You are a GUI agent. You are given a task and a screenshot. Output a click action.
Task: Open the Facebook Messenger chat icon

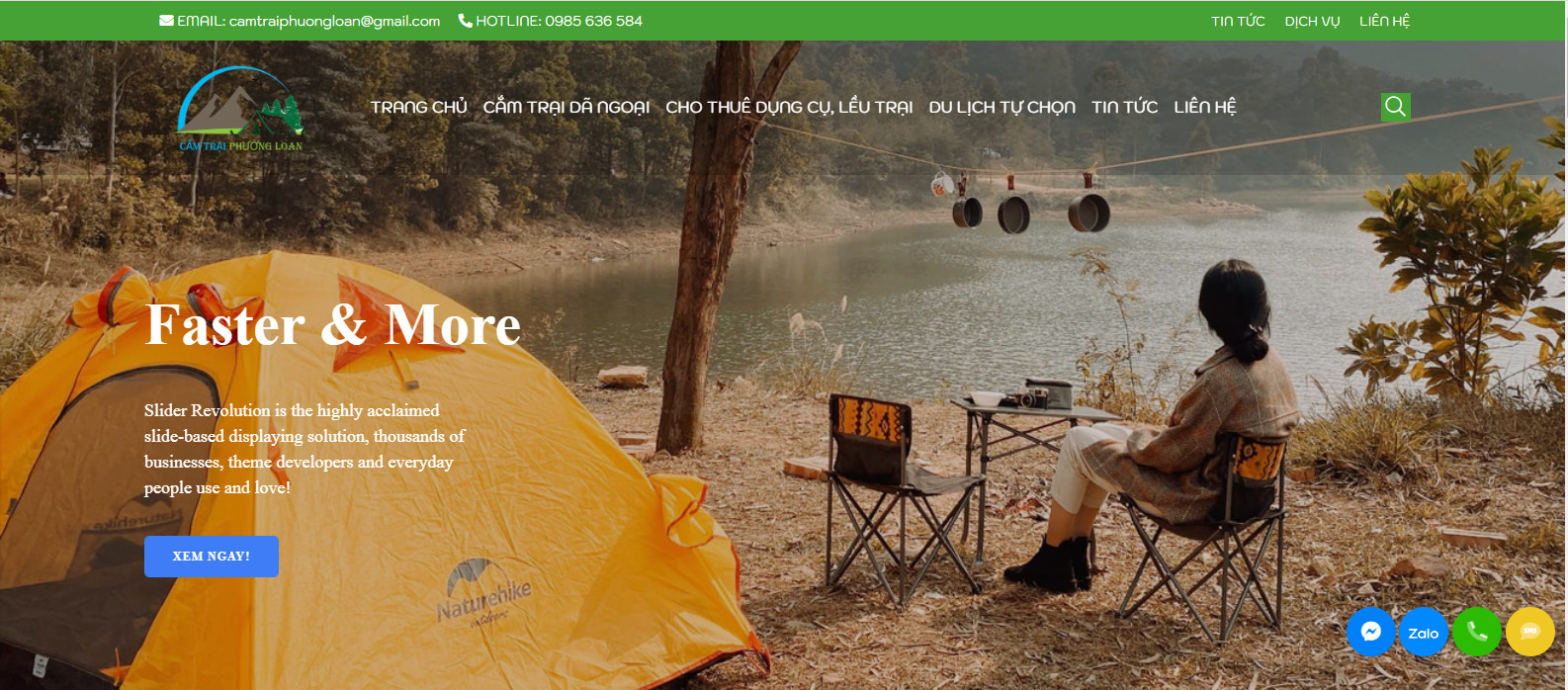1370,632
